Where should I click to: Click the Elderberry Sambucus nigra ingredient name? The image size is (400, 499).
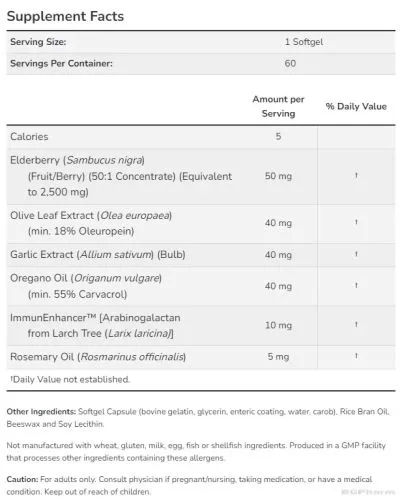pyautogui.click(x=77, y=160)
